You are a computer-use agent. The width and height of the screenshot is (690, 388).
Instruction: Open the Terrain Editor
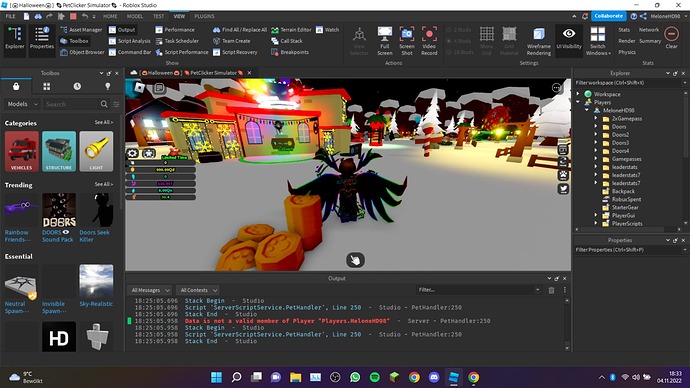point(291,30)
